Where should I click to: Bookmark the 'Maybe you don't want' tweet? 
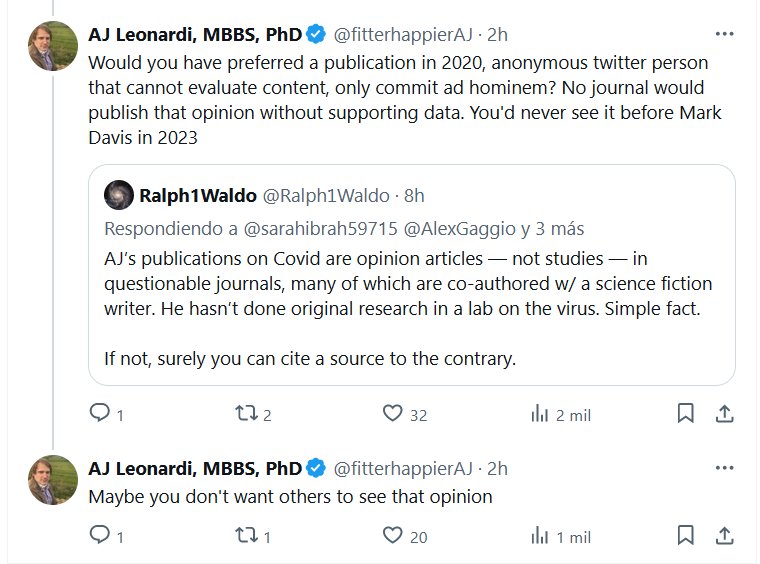click(x=686, y=536)
